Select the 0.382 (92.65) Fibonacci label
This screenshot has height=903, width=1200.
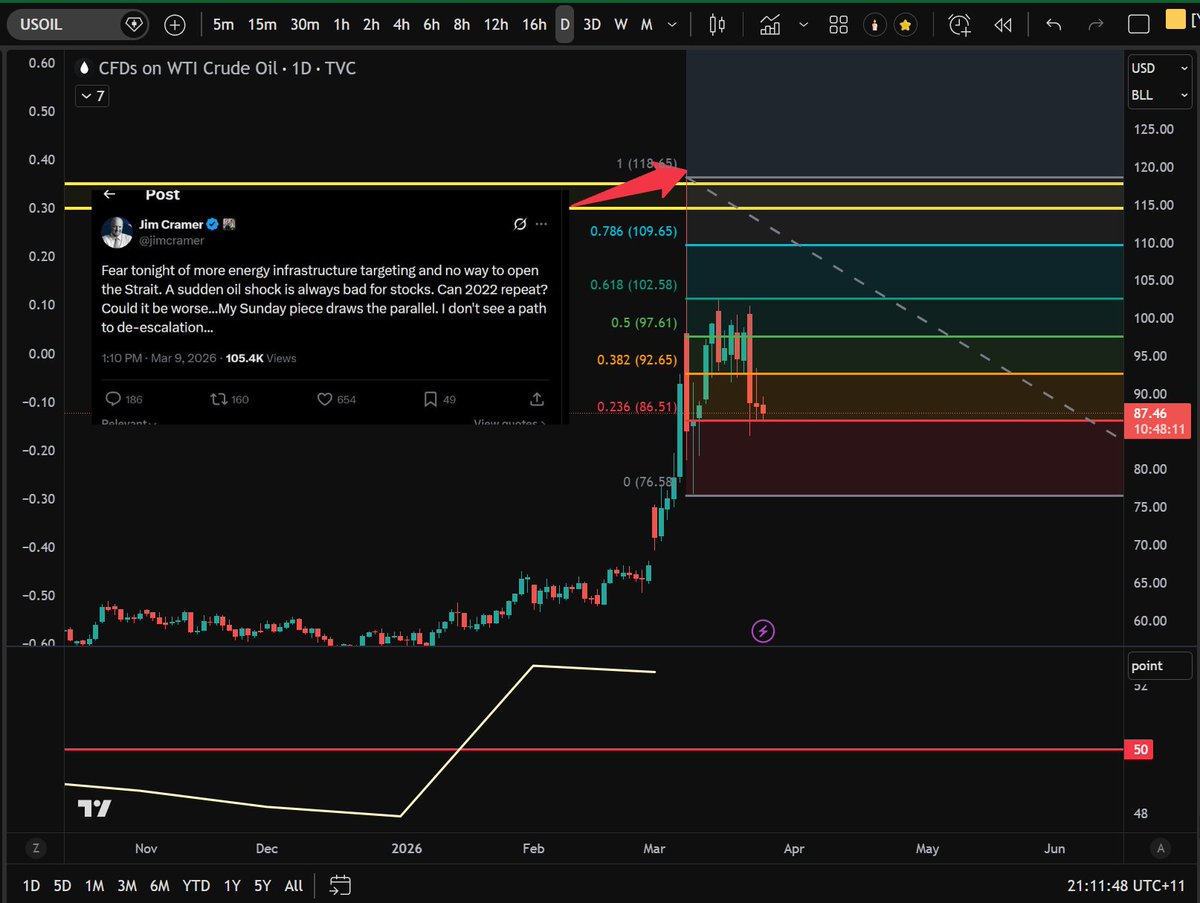click(638, 360)
